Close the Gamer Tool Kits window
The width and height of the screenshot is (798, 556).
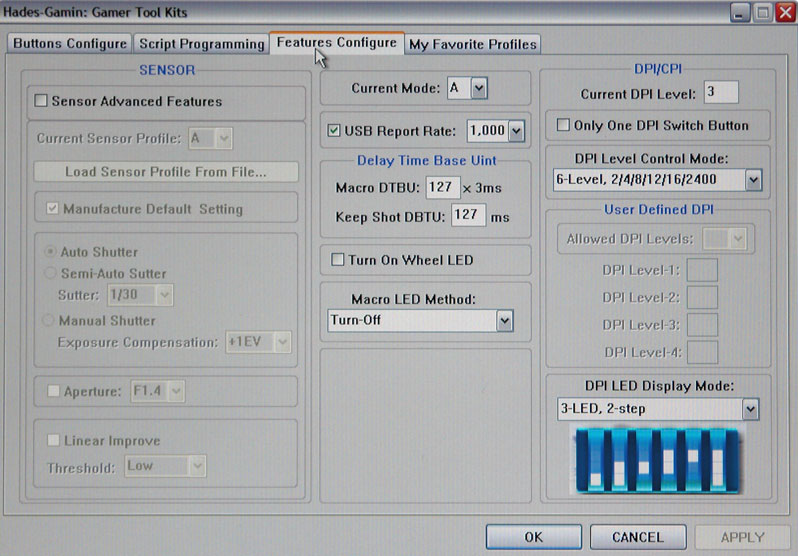pyautogui.click(x=785, y=12)
